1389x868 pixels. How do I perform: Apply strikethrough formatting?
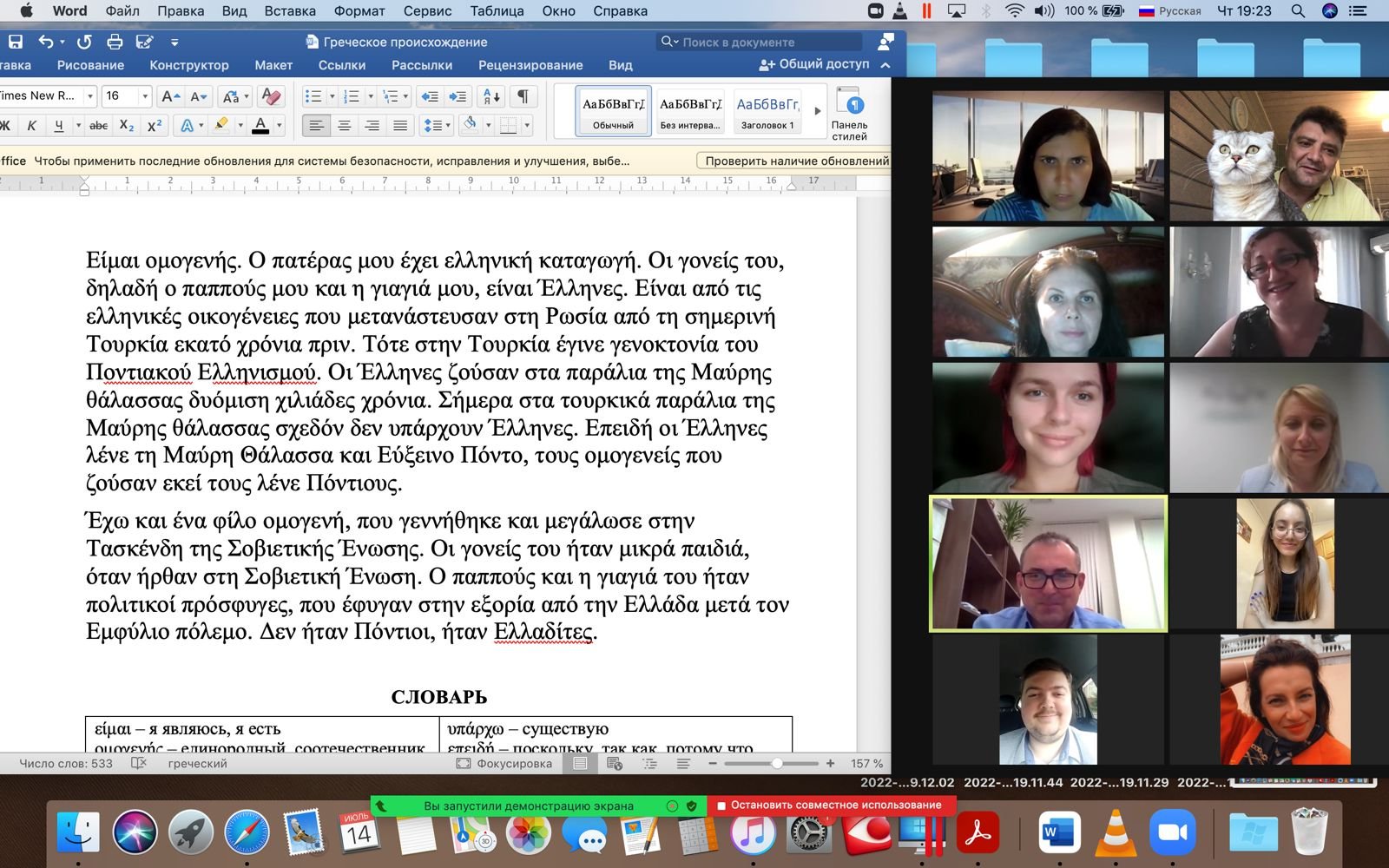coord(99,126)
